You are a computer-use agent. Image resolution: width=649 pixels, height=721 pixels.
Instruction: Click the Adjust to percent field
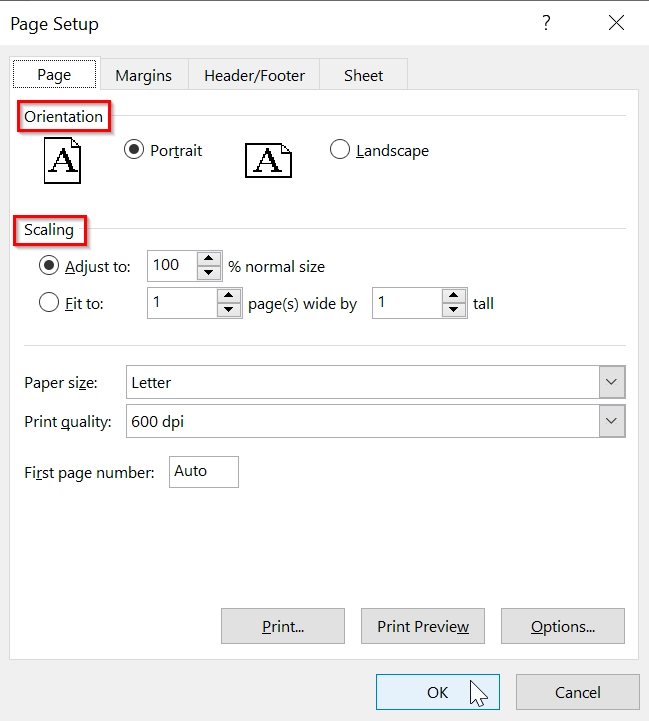(172, 266)
